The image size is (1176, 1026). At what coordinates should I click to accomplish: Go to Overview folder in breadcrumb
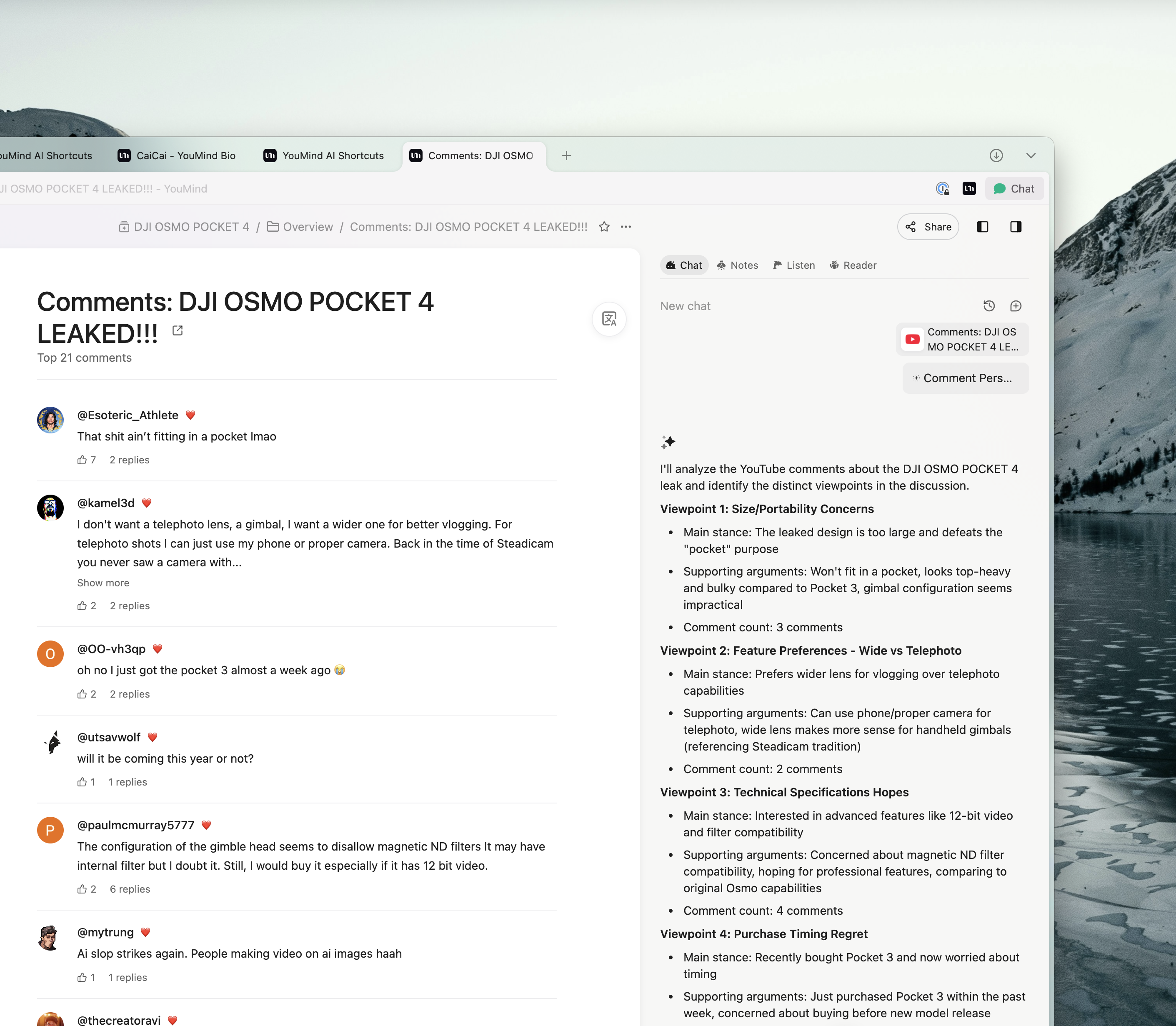coord(308,227)
